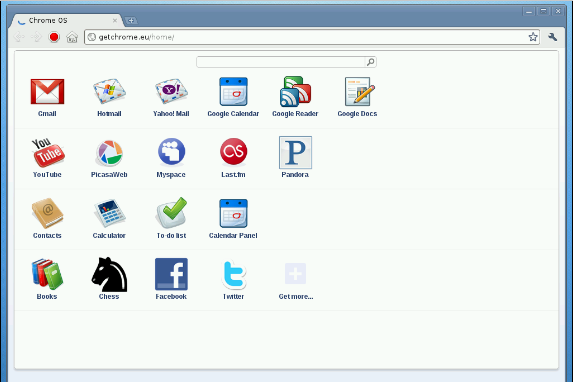Viewport: 573px width, 382px height.
Task: Click the Get more... text link
Action: click(296, 296)
